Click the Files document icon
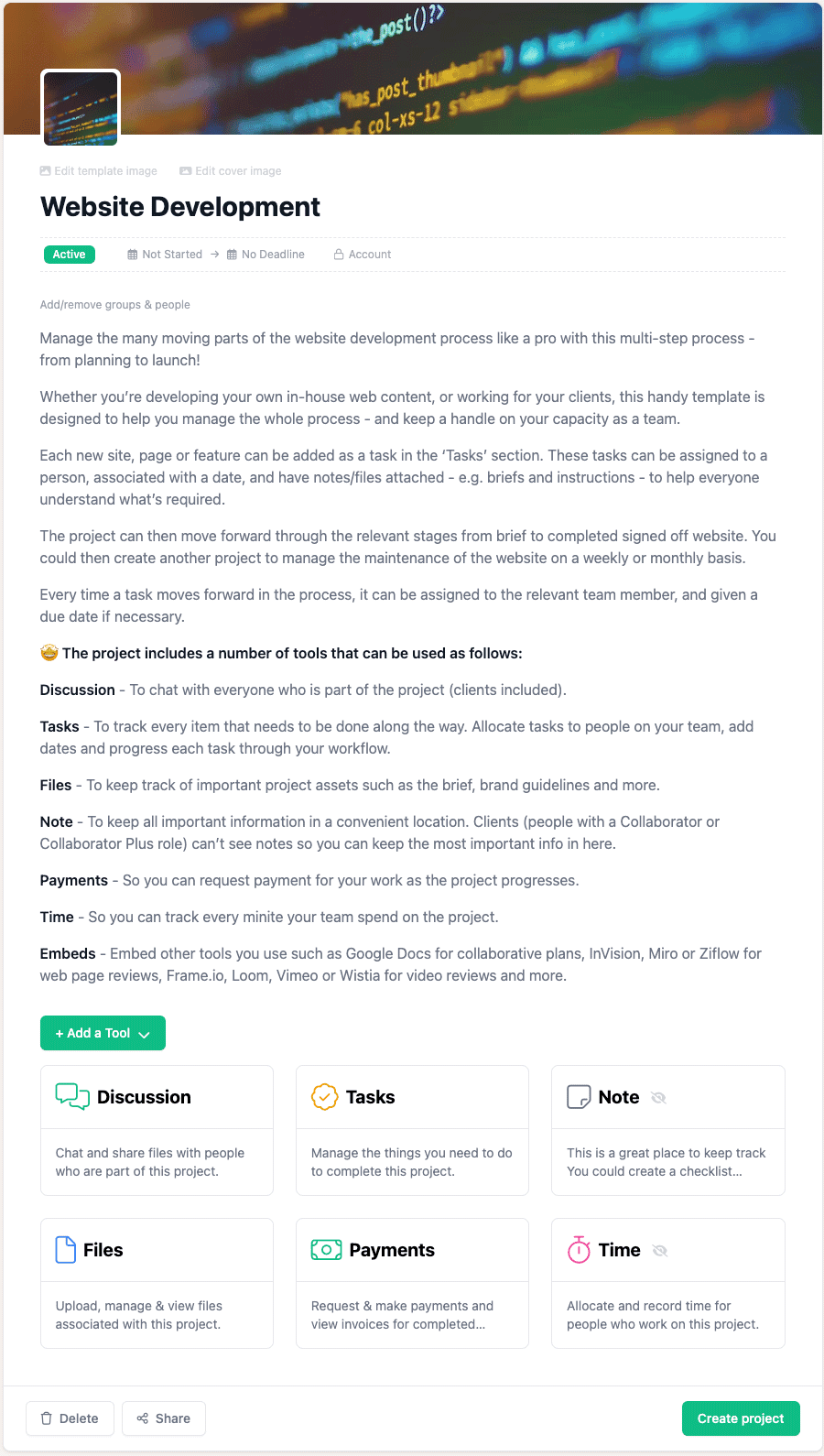Screen dimensions: 824x1456 pyautogui.click(x=64, y=1249)
